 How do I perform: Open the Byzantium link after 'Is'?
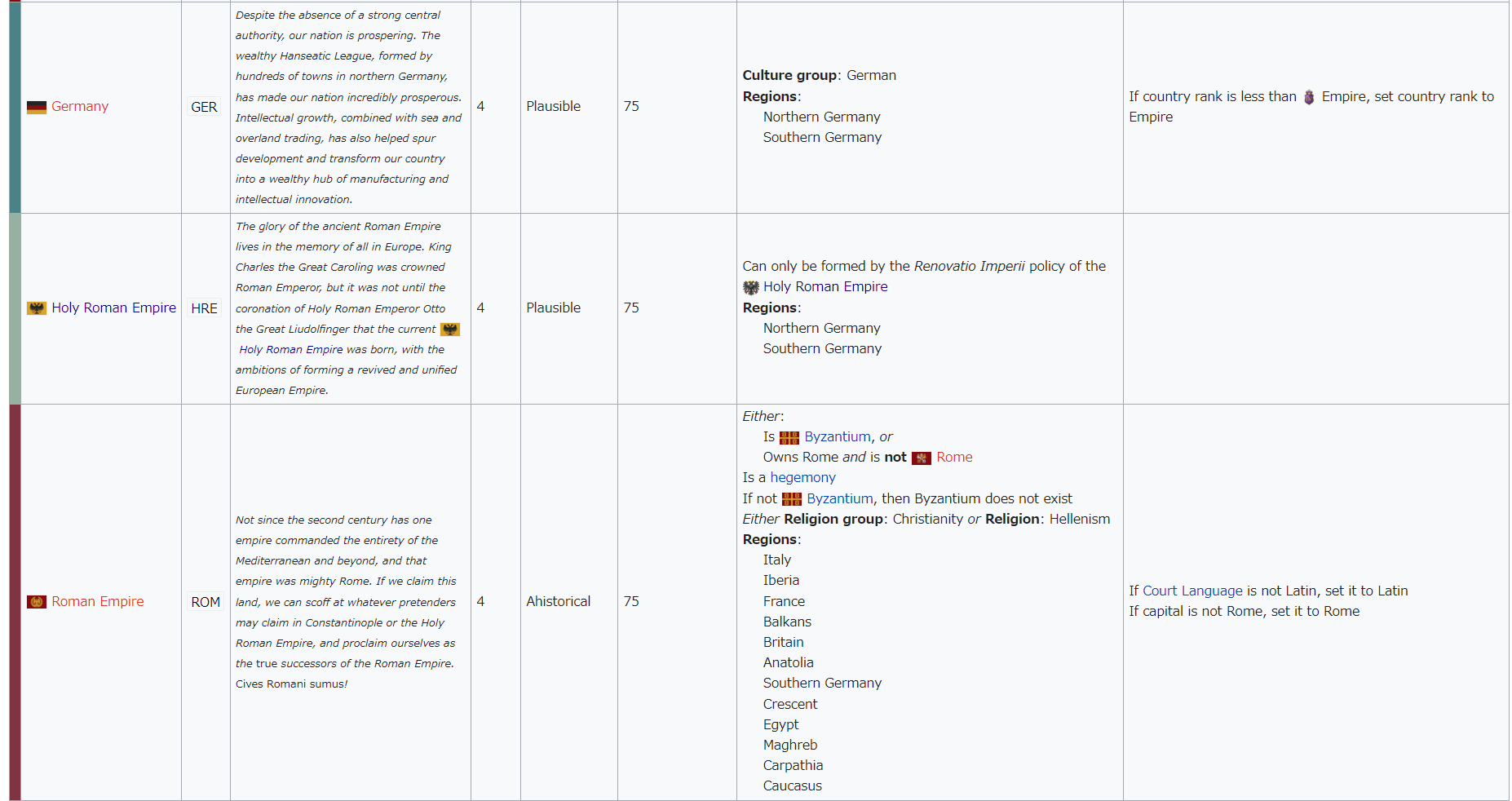pos(838,436)
